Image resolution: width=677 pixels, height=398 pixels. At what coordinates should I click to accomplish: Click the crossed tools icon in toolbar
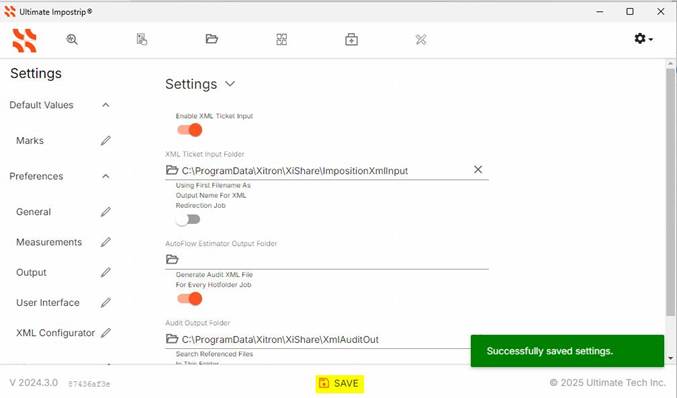pyautogui.click(x=421, y=40)
